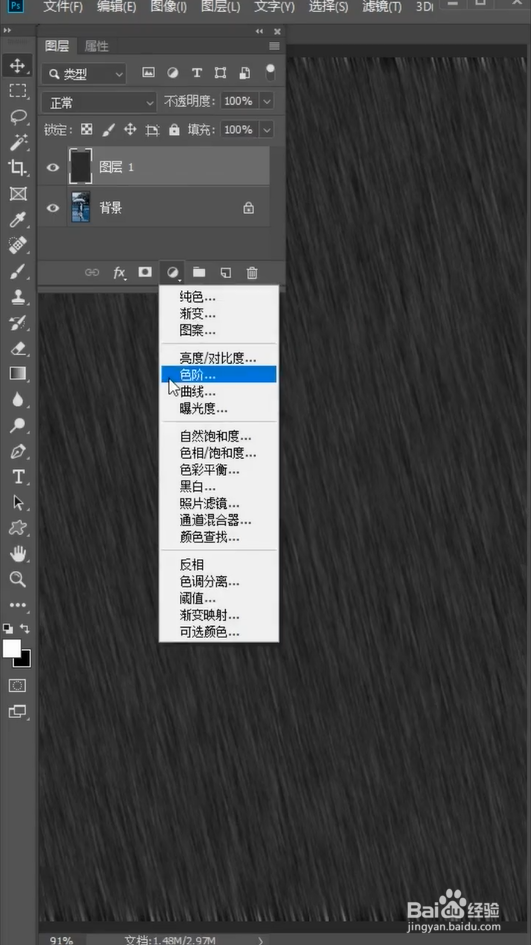Lock image pixels brush icon

click(108, 130)
